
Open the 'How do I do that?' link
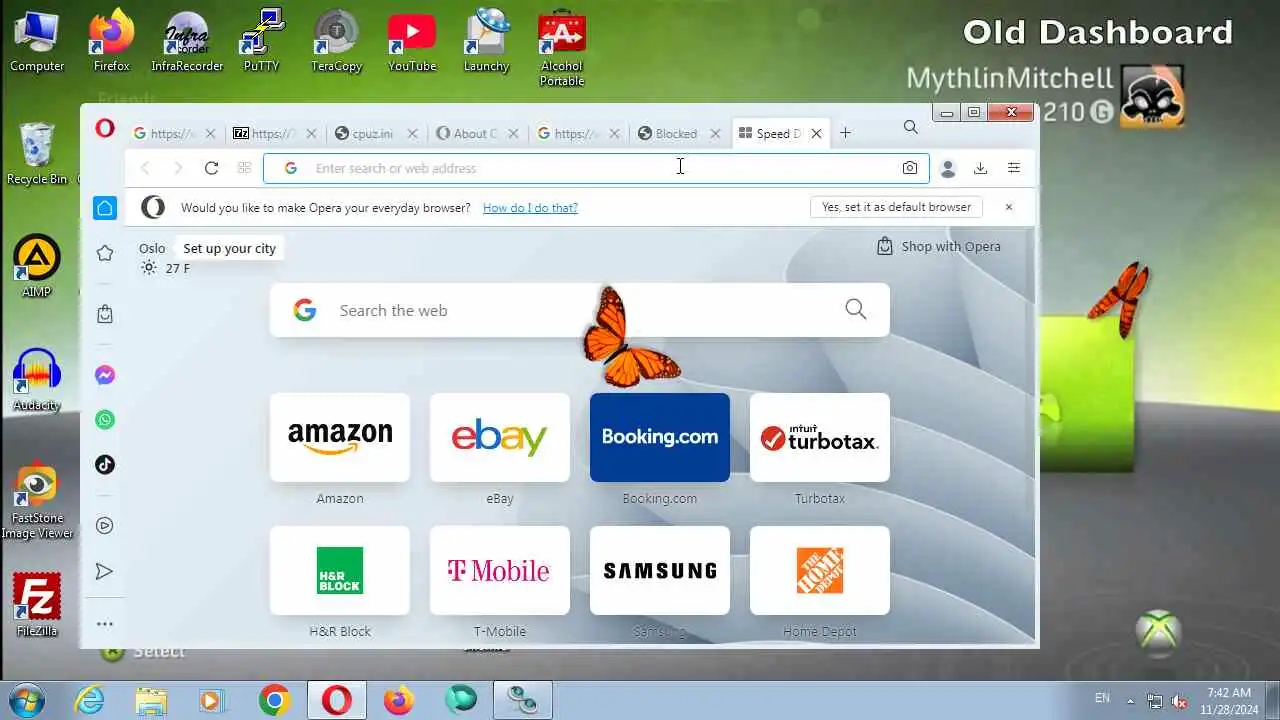[x=530, y=208]
